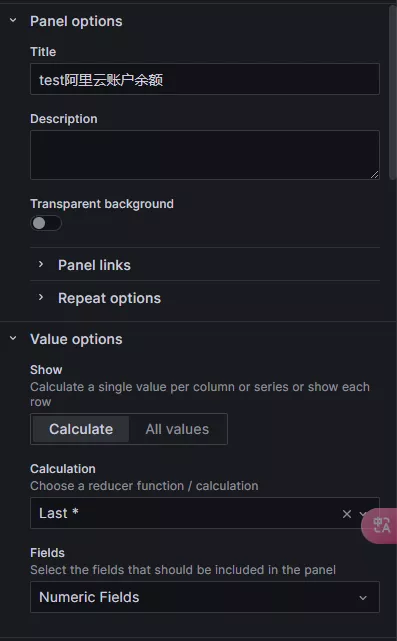Click the Numeric Fields dropdown chevron icon
This screenshot has height=641, width=397.
[x=363, y=598]
